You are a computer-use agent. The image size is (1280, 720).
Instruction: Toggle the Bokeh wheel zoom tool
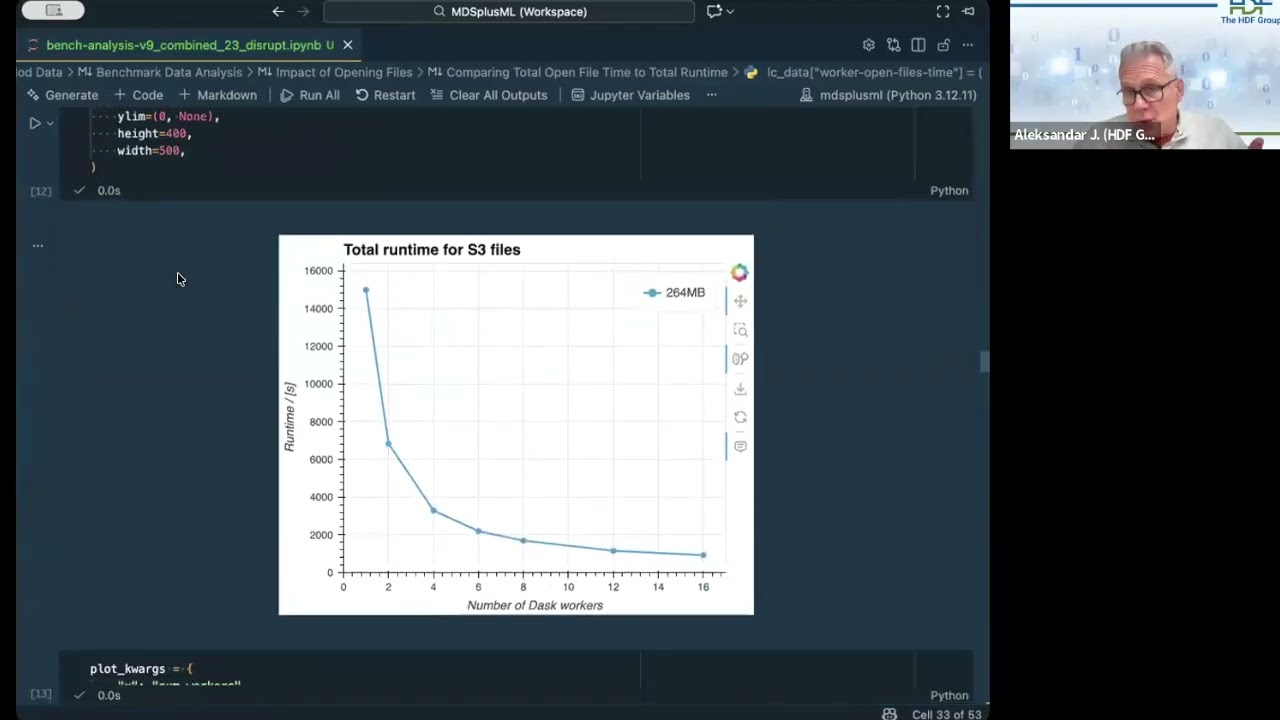coord(740,359)
